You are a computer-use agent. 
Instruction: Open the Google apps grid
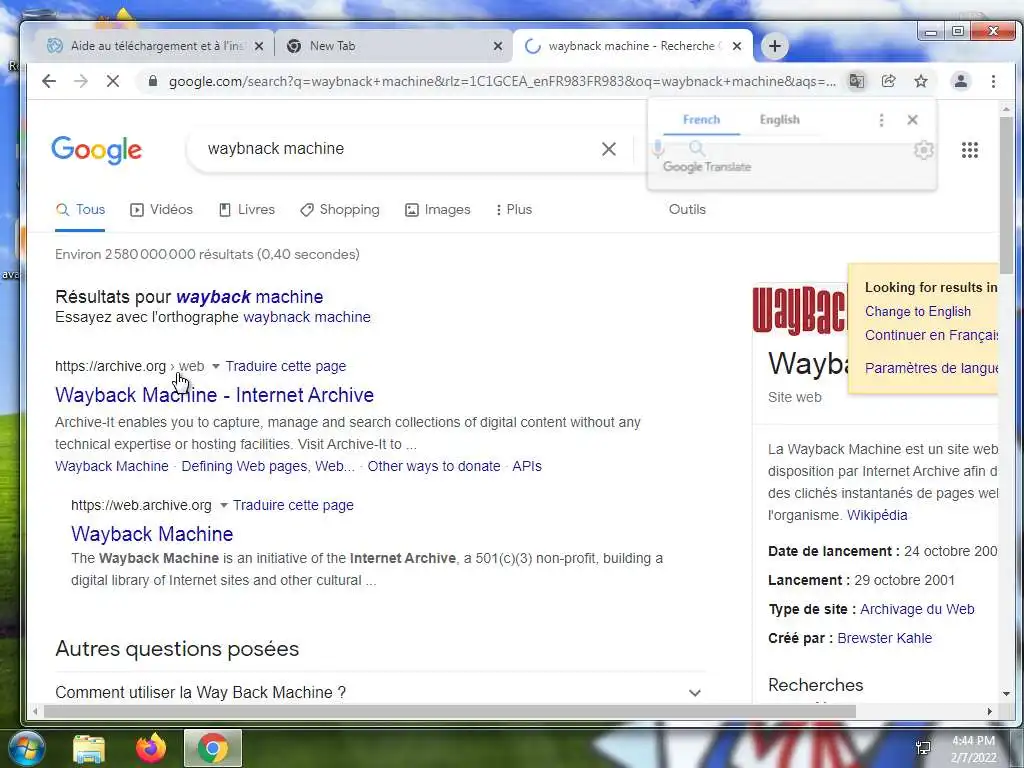[970, 150]
